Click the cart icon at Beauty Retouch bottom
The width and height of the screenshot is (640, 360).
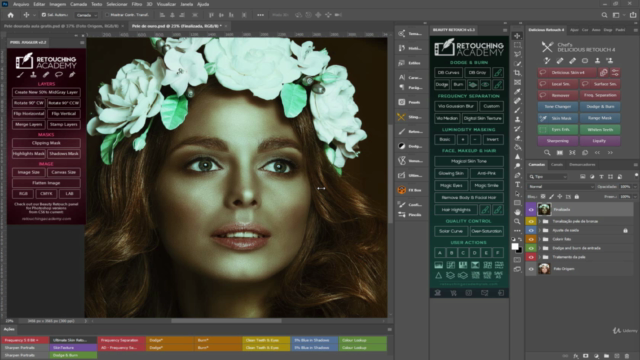453,293
